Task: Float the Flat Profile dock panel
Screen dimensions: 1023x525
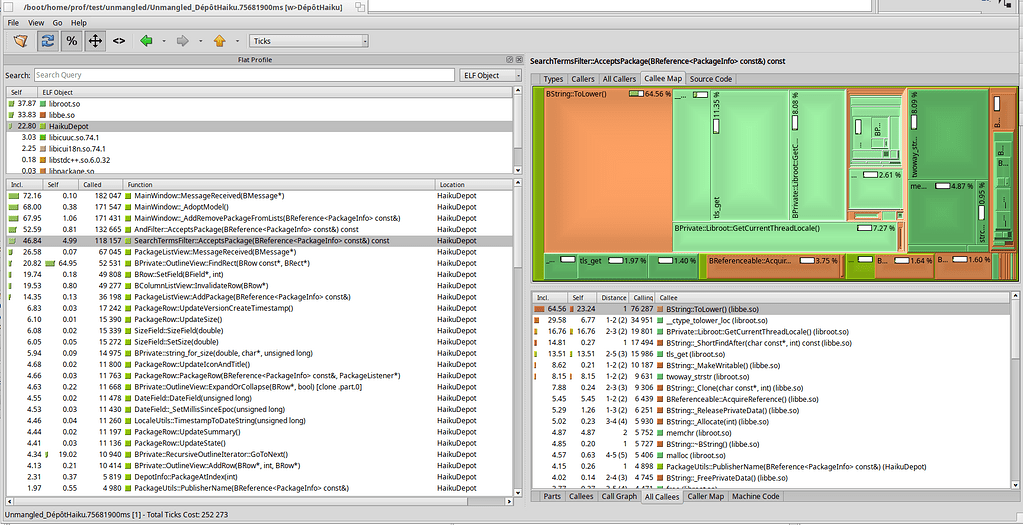Action: [x=511, y=59]
